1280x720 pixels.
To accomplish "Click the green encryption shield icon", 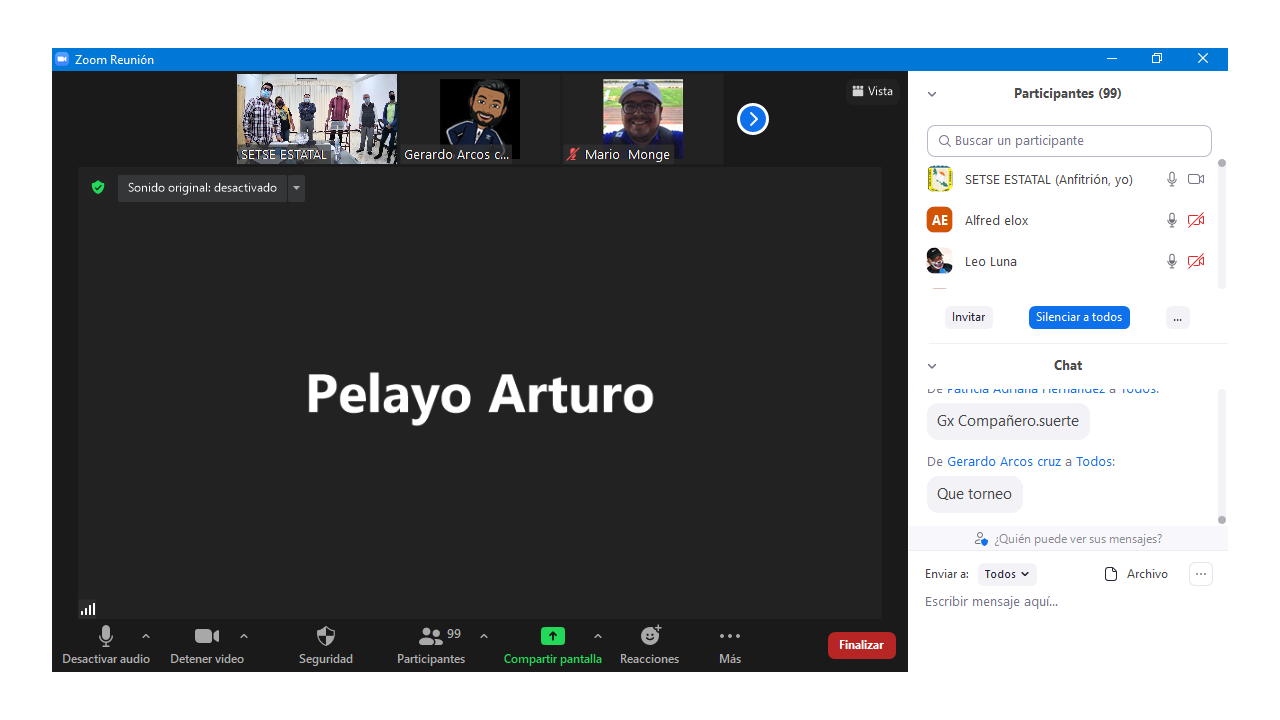I will pyautogui.click(x=98, y=187).
